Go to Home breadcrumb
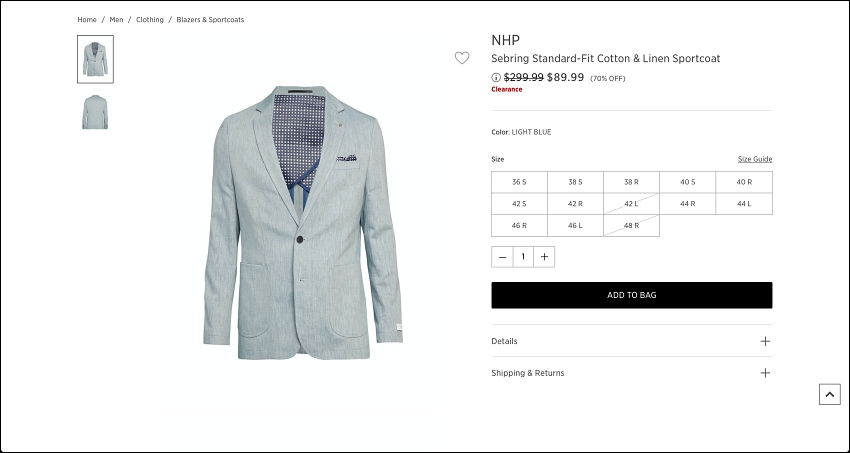The width and height of the screenshot is (850, 453). click(x=87, y=20)
